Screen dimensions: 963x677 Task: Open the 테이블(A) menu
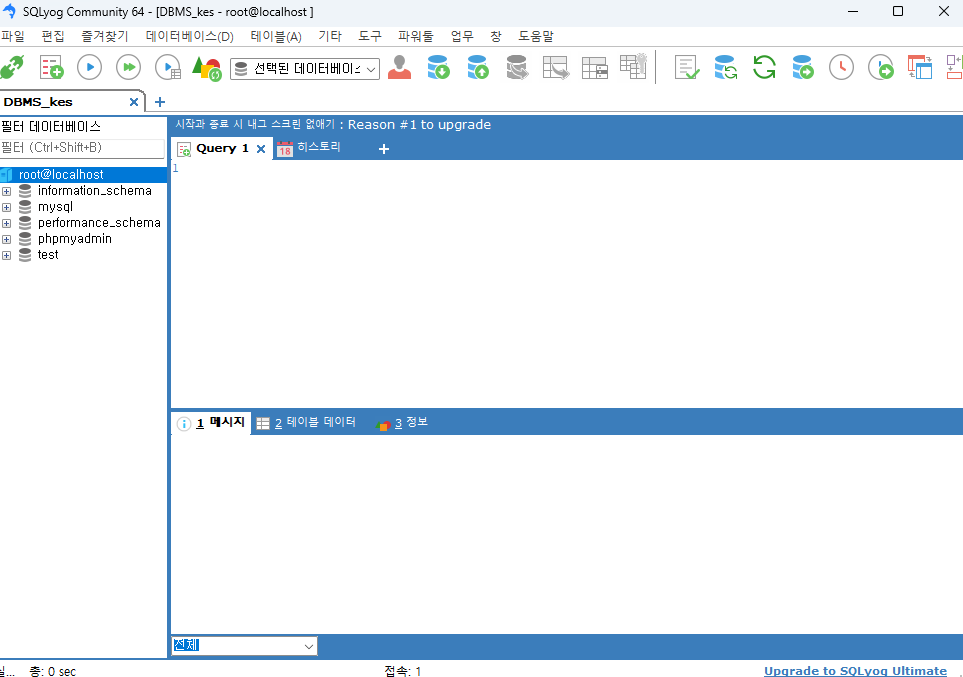tap(276, 36)
